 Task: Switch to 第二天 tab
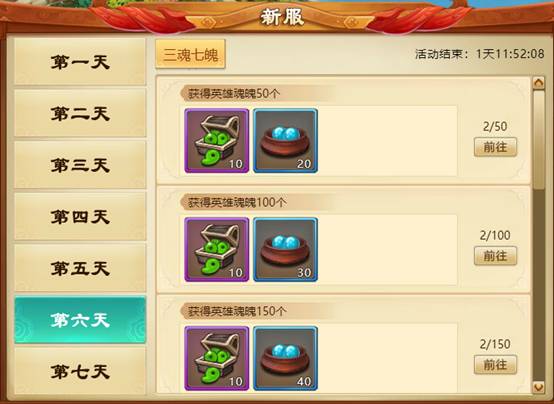(x=80, y=113)
